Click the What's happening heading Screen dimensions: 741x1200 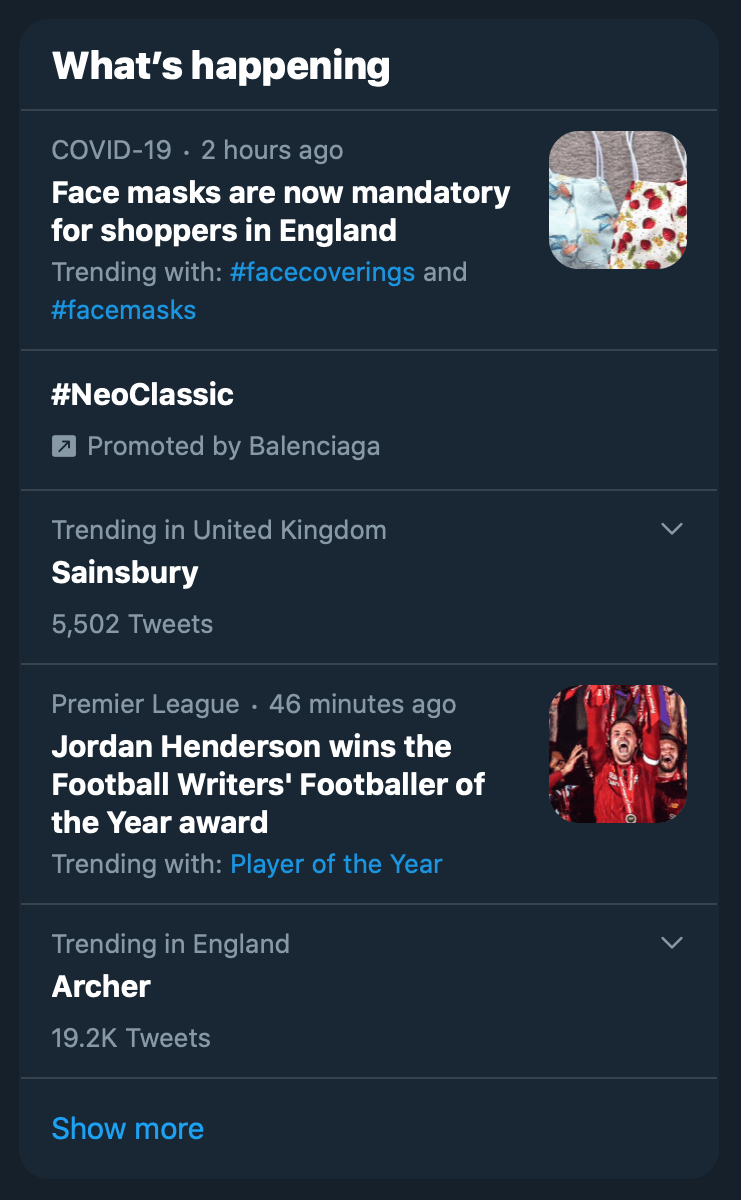click(221, 66)
